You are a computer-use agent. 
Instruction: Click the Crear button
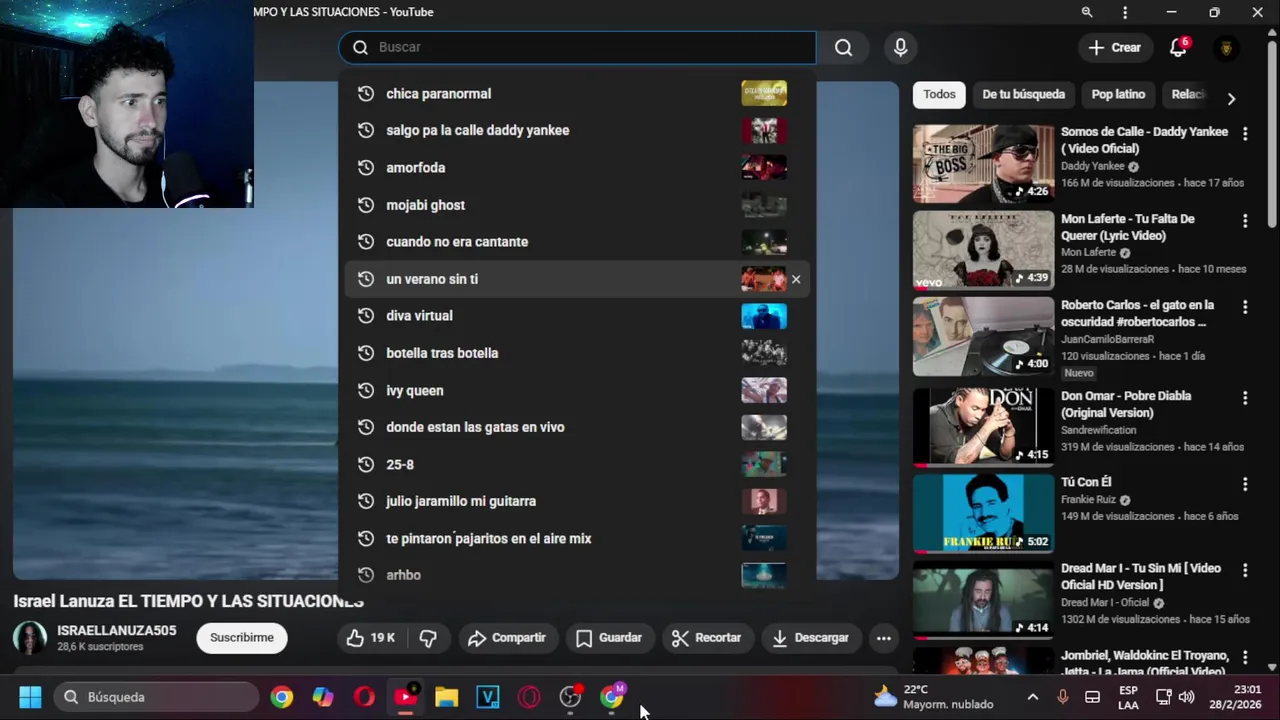click(1114, 47)
